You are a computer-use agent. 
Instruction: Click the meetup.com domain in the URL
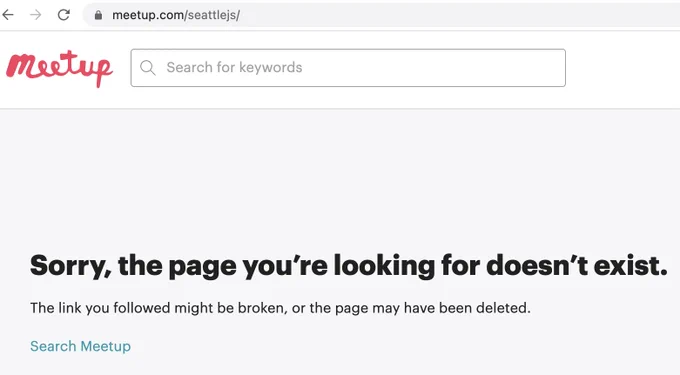coord(148,15)
